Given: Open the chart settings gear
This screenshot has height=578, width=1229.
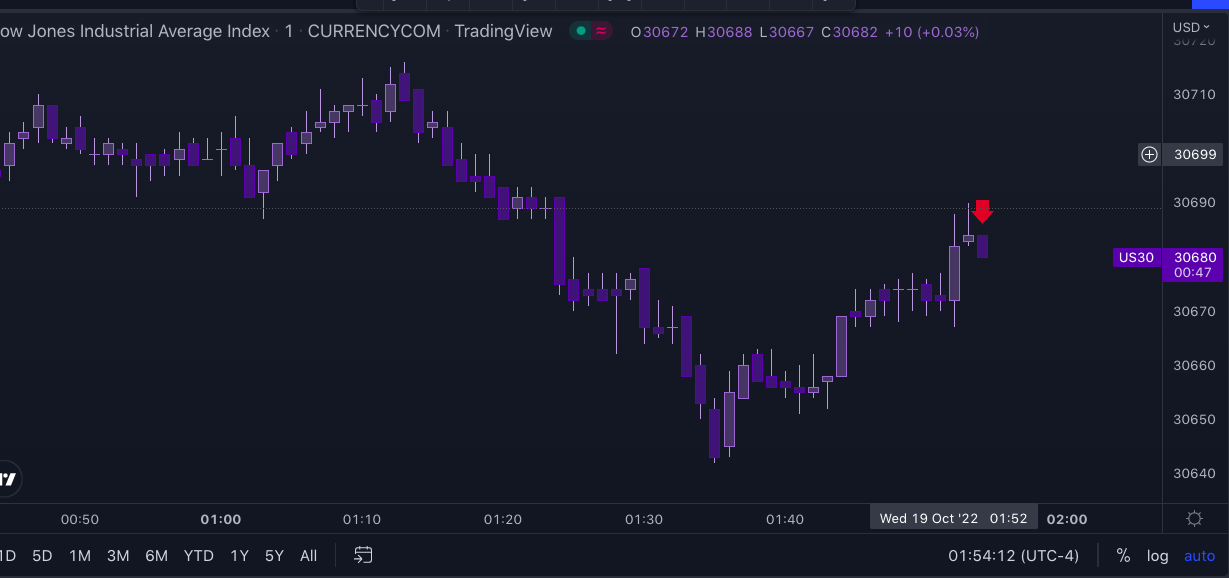Looking at the screenshot, I should [x=1194, y=517].
